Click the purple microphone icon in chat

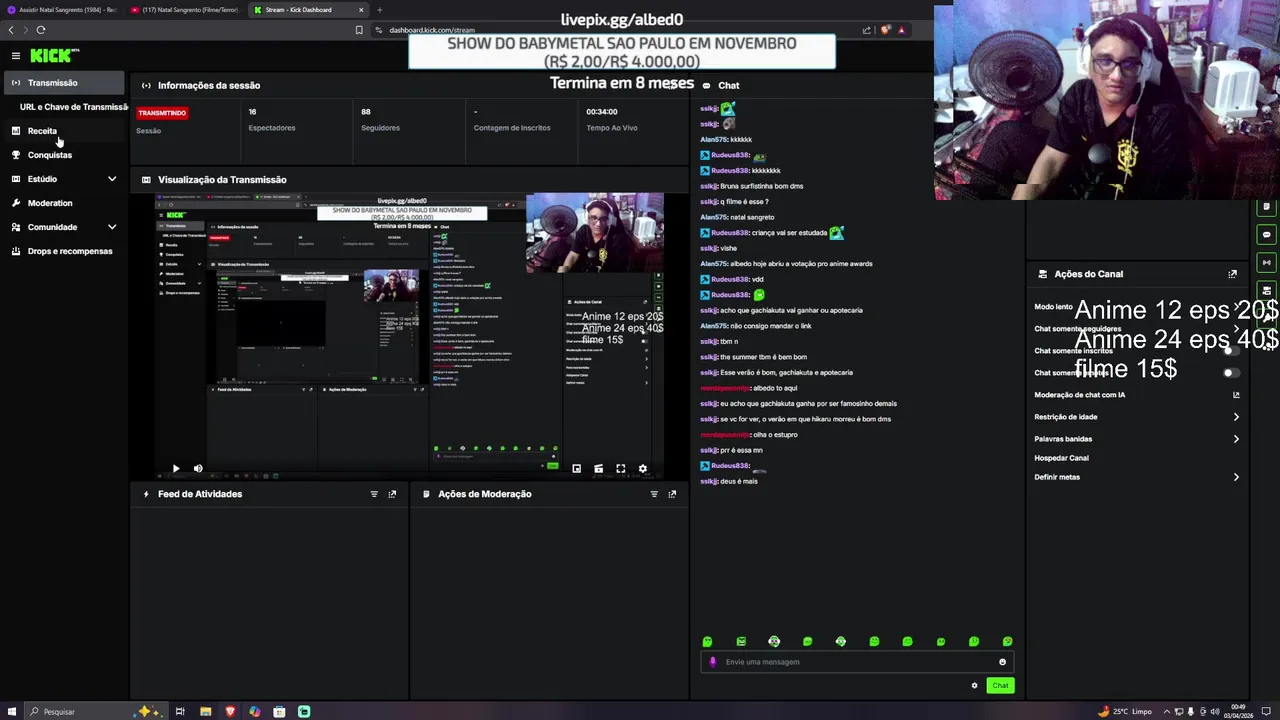(713, 662)
